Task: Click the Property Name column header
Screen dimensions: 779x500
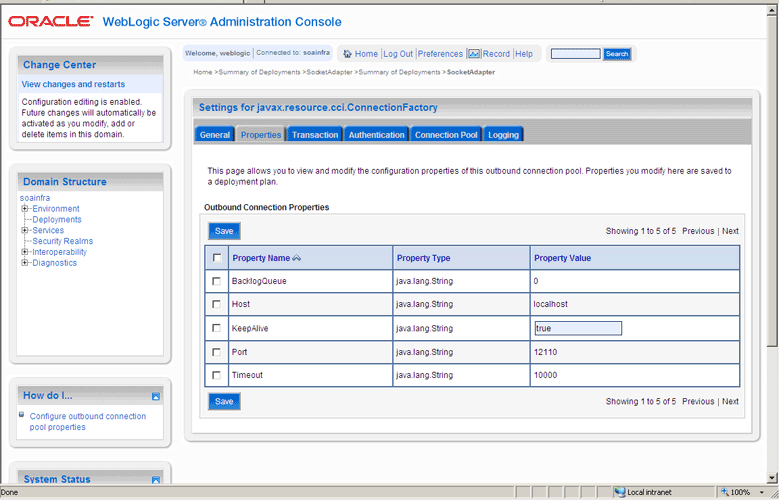Action: [x=261, y=258]
